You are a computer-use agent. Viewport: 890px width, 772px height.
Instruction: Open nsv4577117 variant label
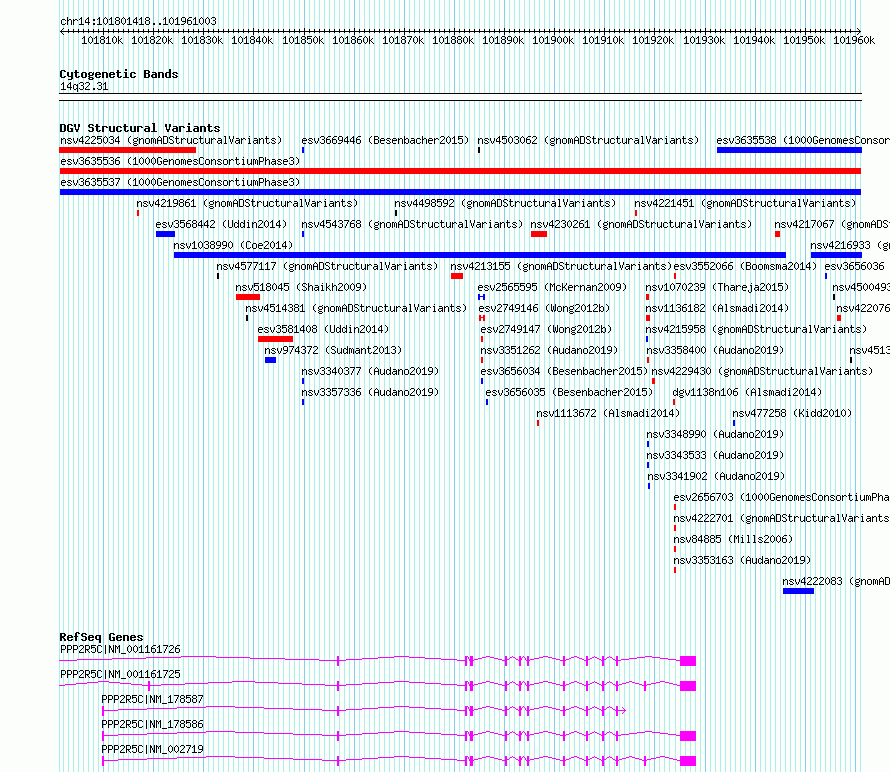[327, 266]
